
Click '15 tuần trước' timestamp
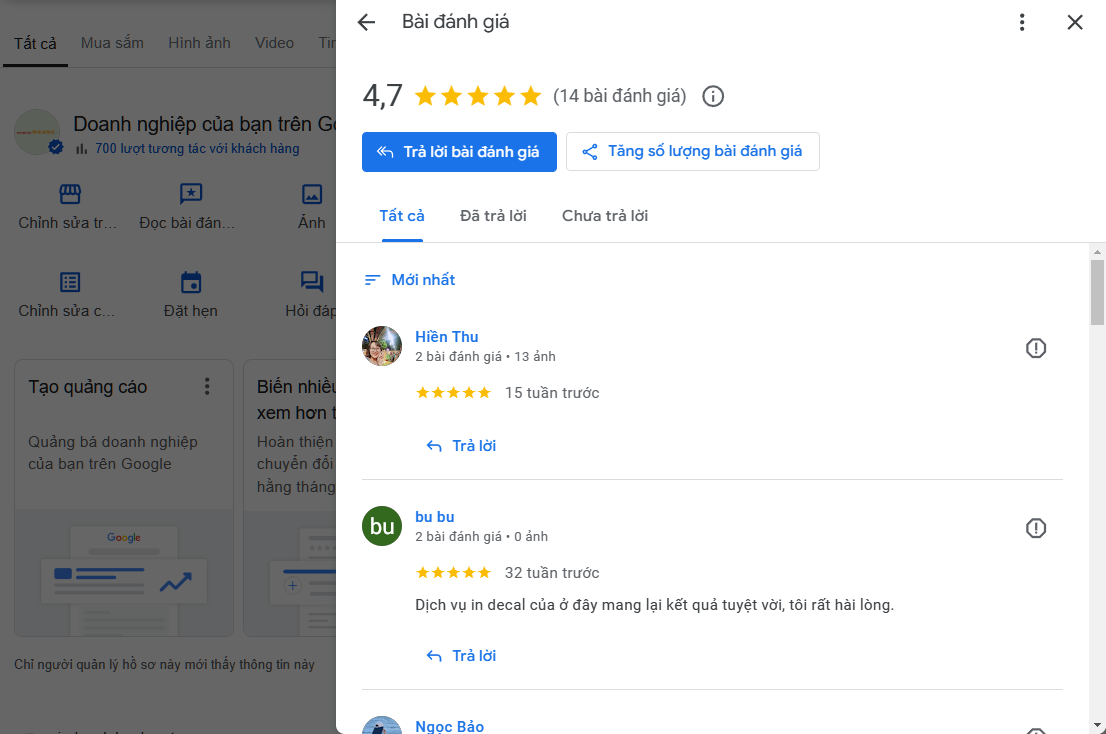[x=552, y=393]
